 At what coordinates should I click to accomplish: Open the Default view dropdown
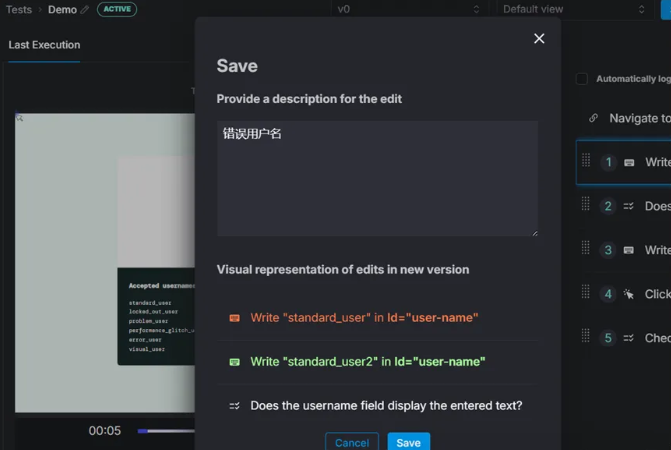point(573,9)
